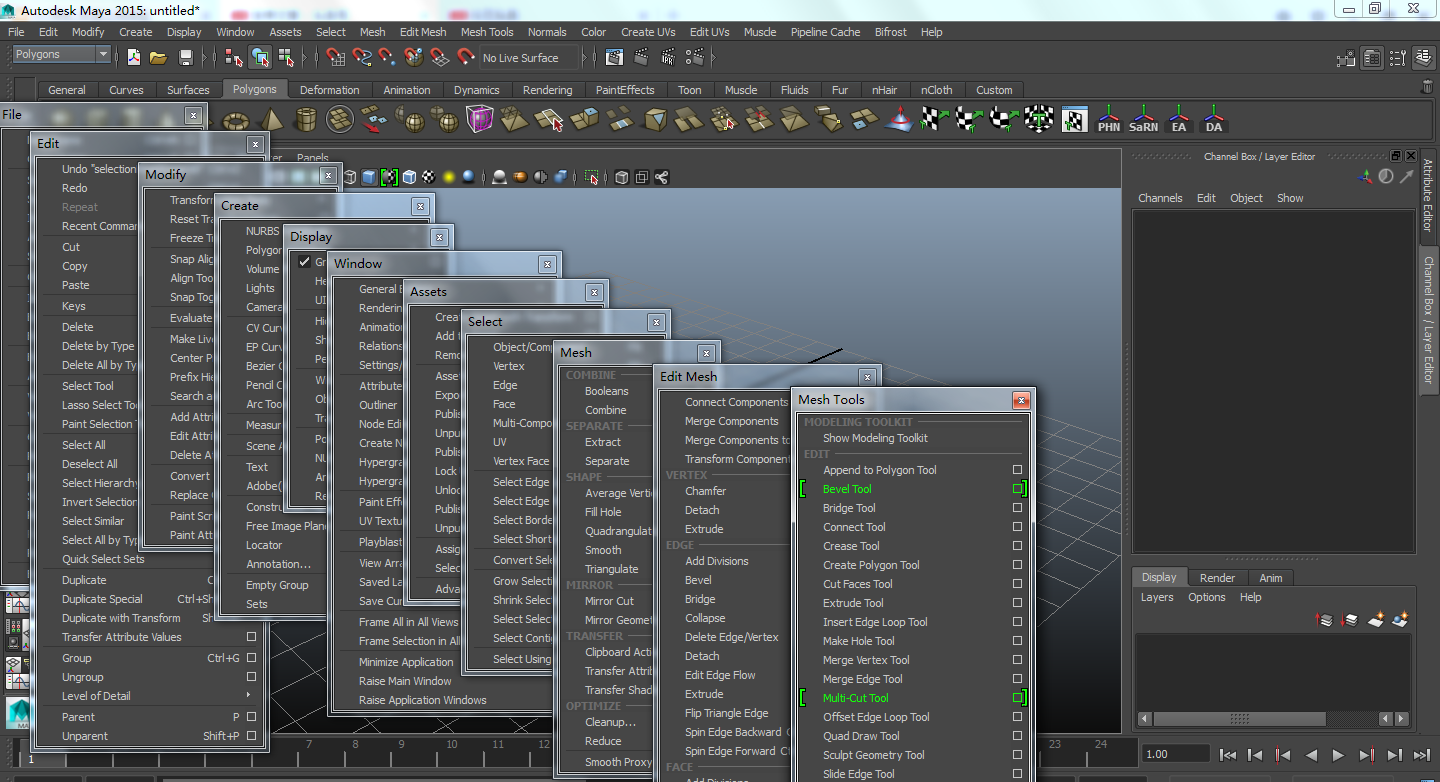Open options box for Group

251,658
